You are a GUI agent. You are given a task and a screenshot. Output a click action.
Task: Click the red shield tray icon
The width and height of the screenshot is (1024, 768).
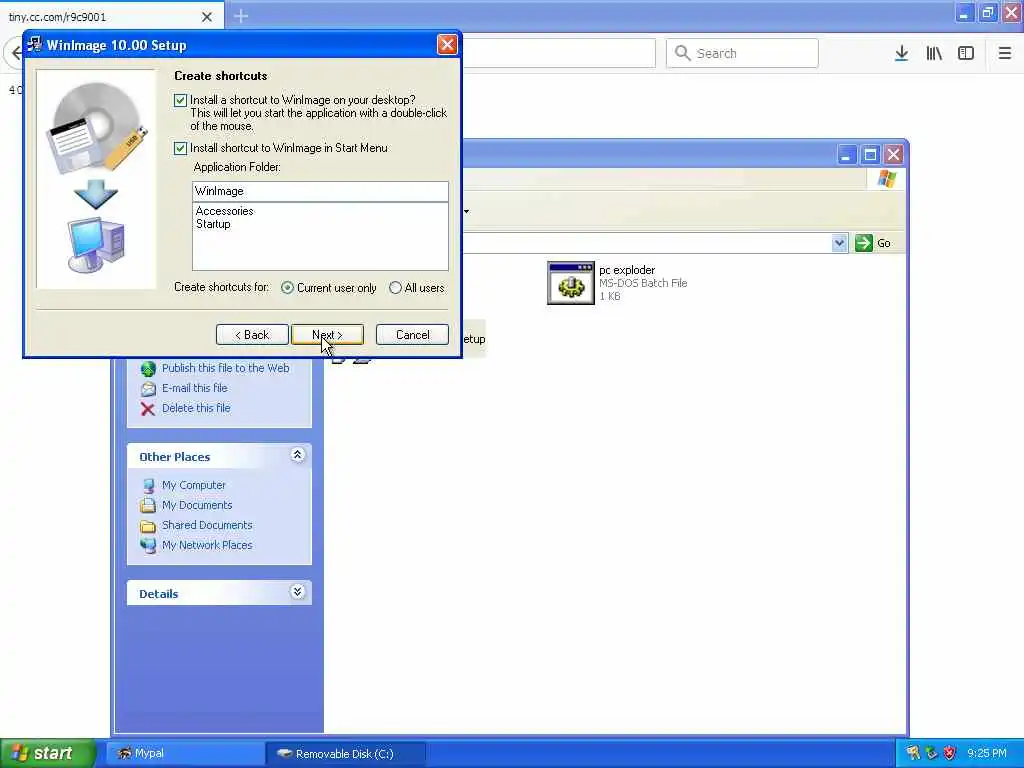click(950, 753)
